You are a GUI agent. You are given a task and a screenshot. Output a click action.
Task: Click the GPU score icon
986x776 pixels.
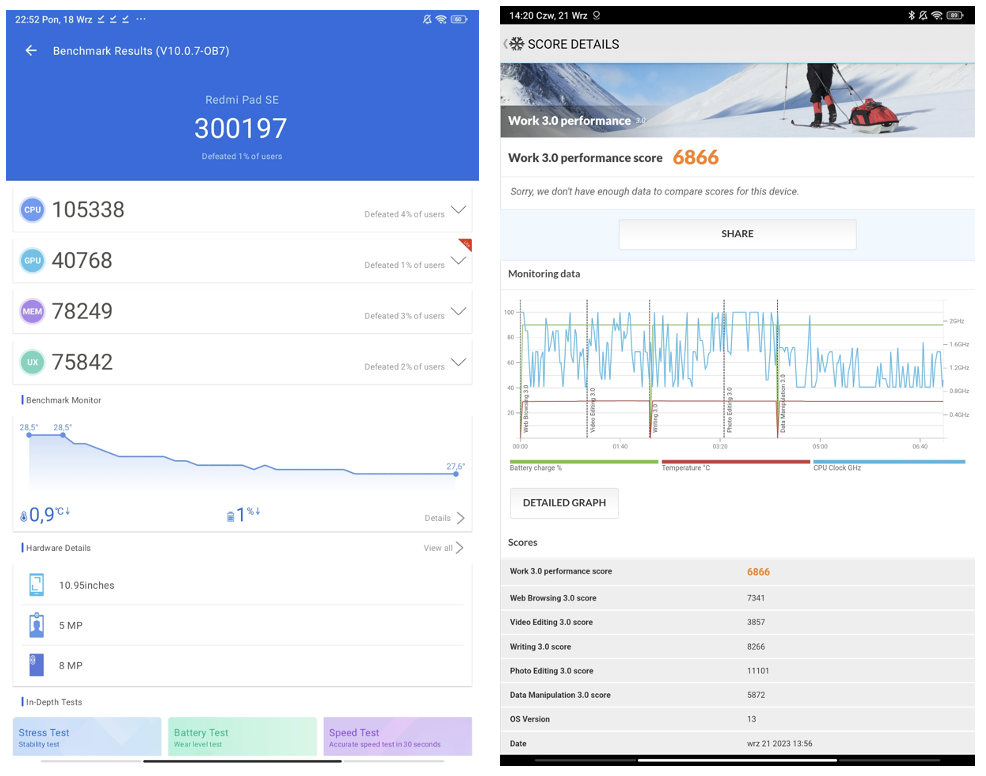click(33, 260)
